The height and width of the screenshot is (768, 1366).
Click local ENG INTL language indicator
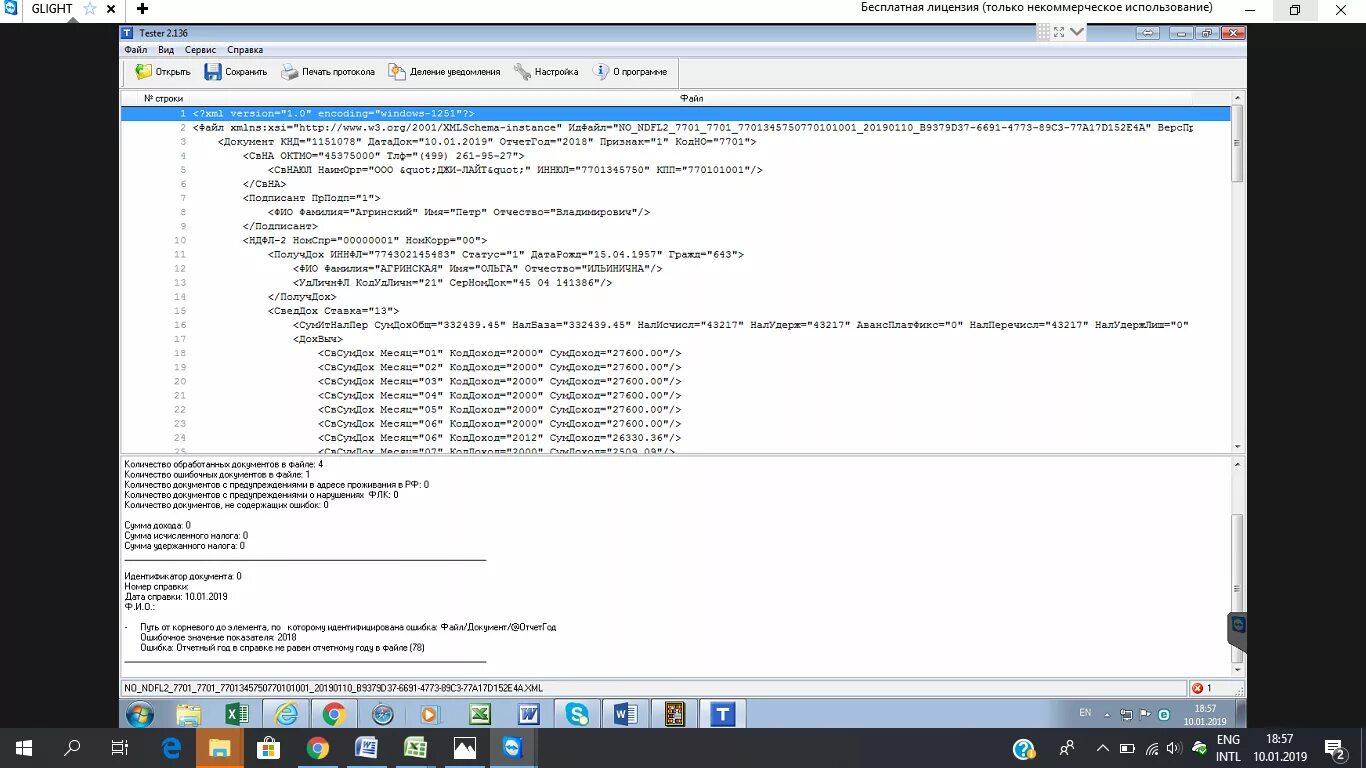1228,748
